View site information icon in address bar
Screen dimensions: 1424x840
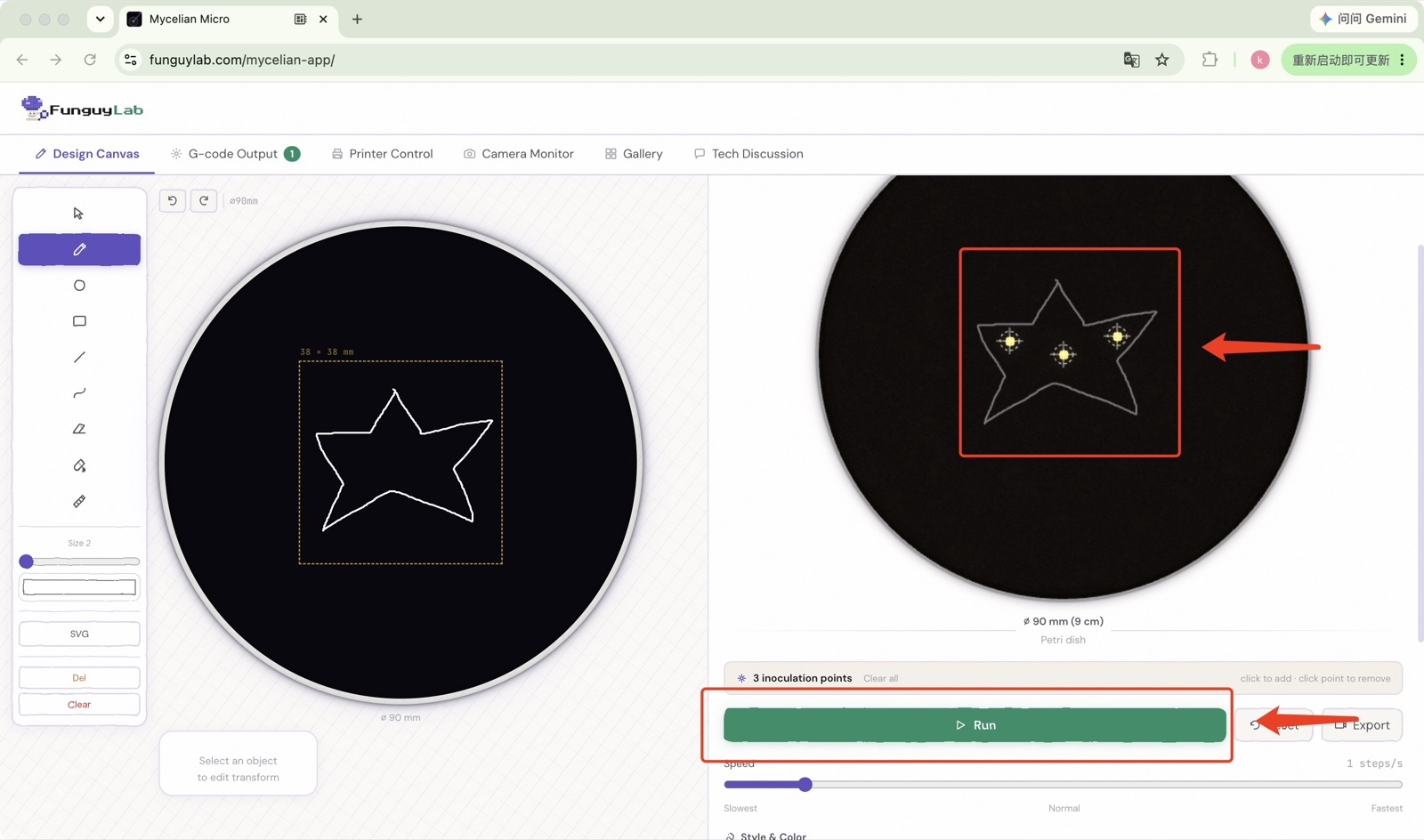coord(131,60)
